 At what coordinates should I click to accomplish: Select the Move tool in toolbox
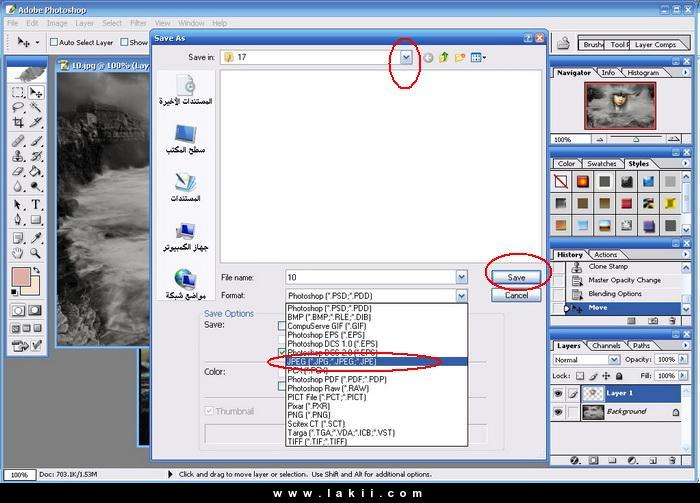(x=36, y=92)
